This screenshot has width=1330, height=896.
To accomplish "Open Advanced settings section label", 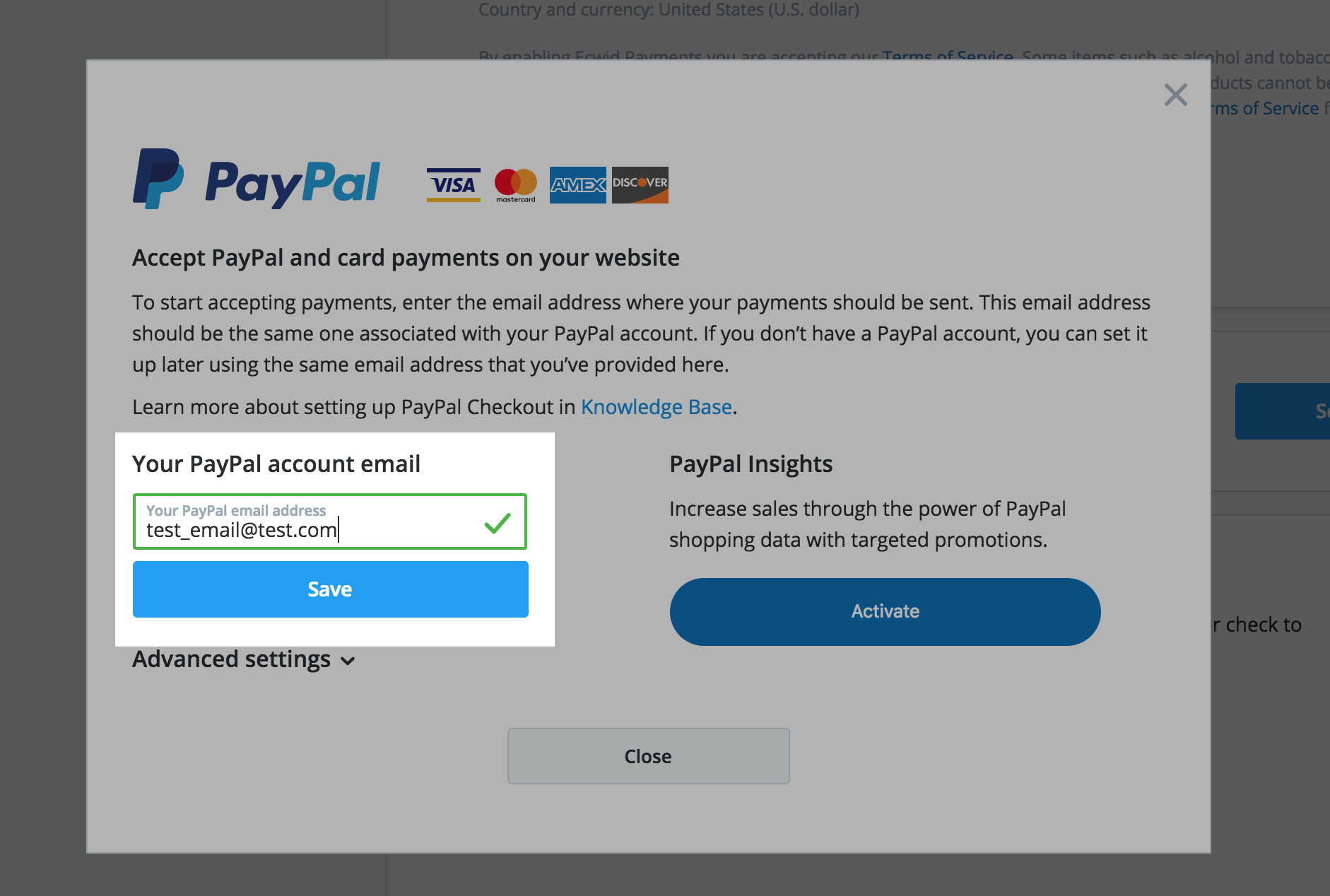I will click(x=231, y=659).
